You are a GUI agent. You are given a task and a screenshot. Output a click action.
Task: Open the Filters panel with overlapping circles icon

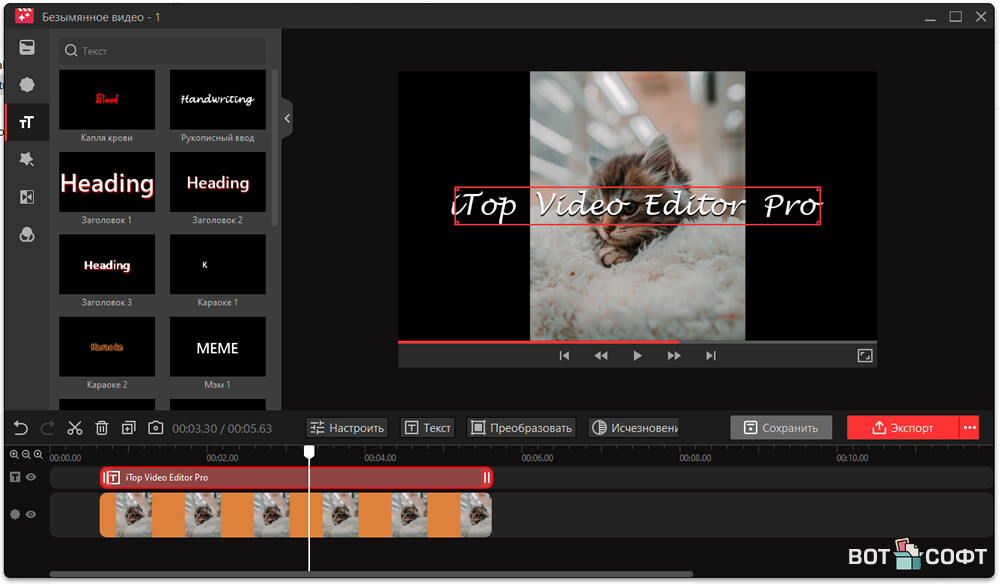click(27, 234)
